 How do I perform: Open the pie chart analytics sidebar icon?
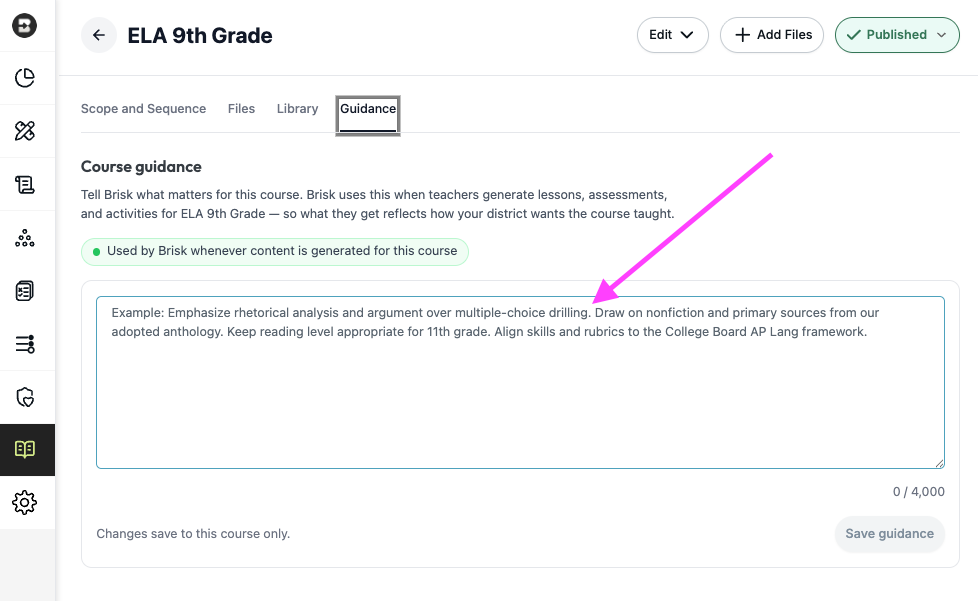24,78
